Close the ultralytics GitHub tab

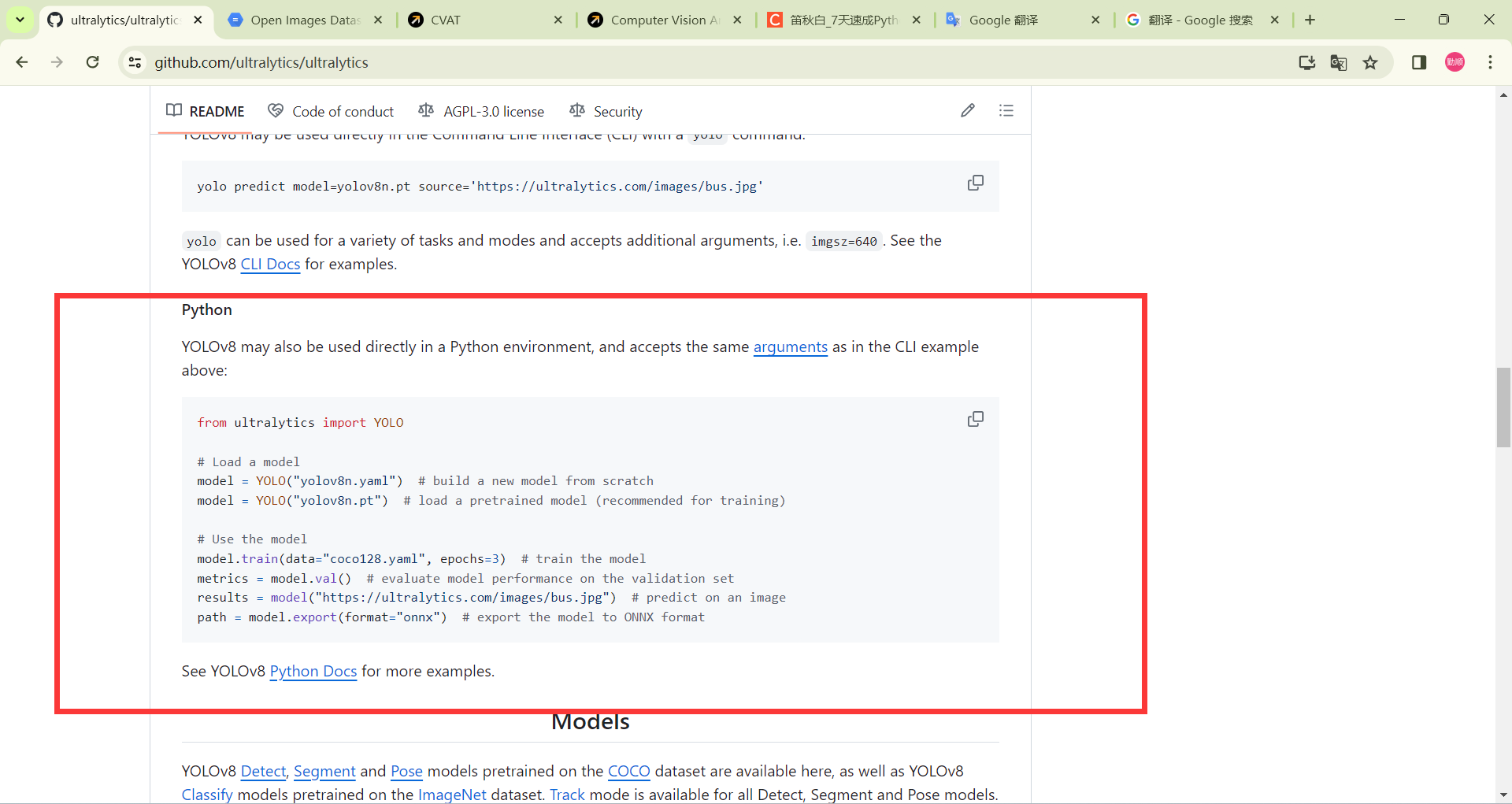[x=198, y=20]
